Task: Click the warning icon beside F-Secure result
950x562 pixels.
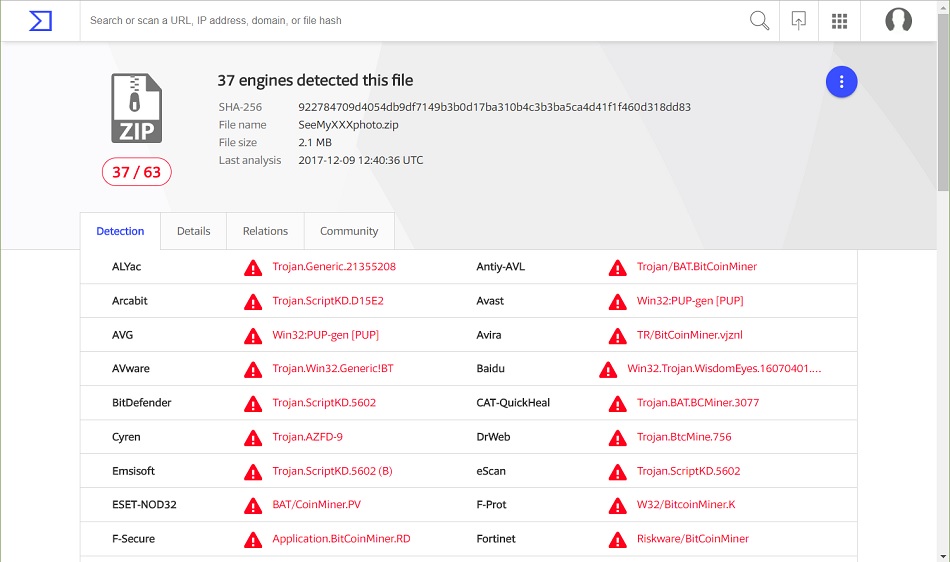Action: click(x=253, y=540)
